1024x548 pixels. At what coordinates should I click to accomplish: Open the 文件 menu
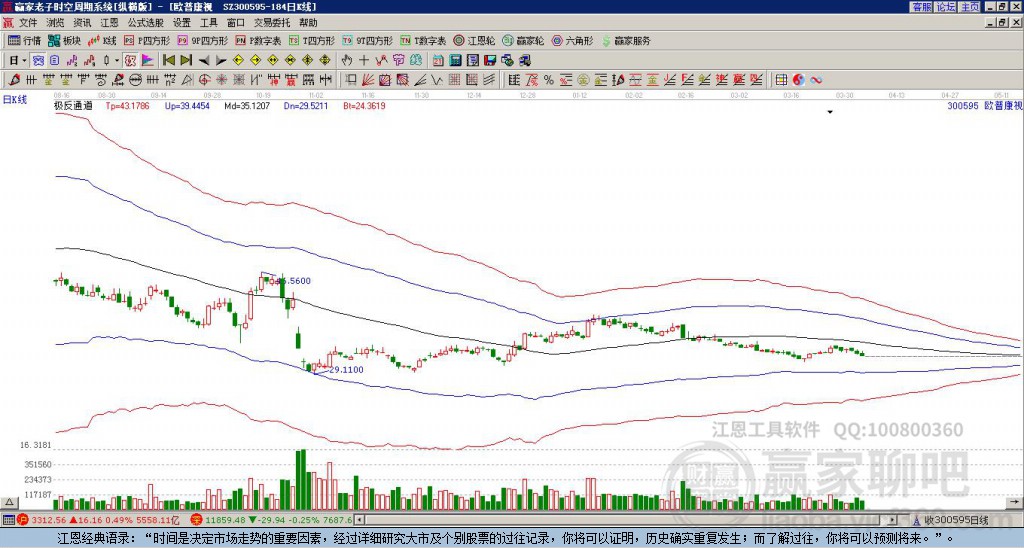pos(28,23)
